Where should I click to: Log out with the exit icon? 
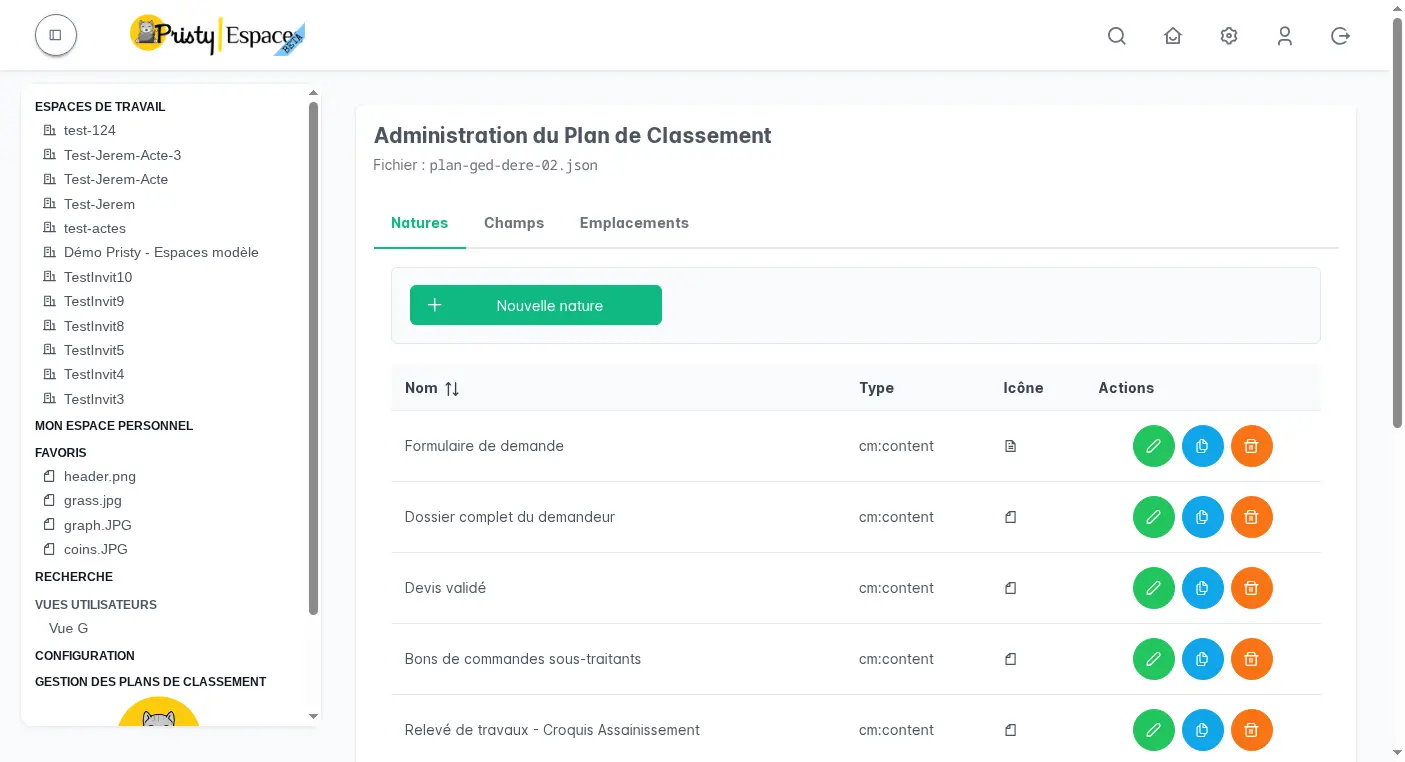pyautogui.click(x=1340, y=35)
